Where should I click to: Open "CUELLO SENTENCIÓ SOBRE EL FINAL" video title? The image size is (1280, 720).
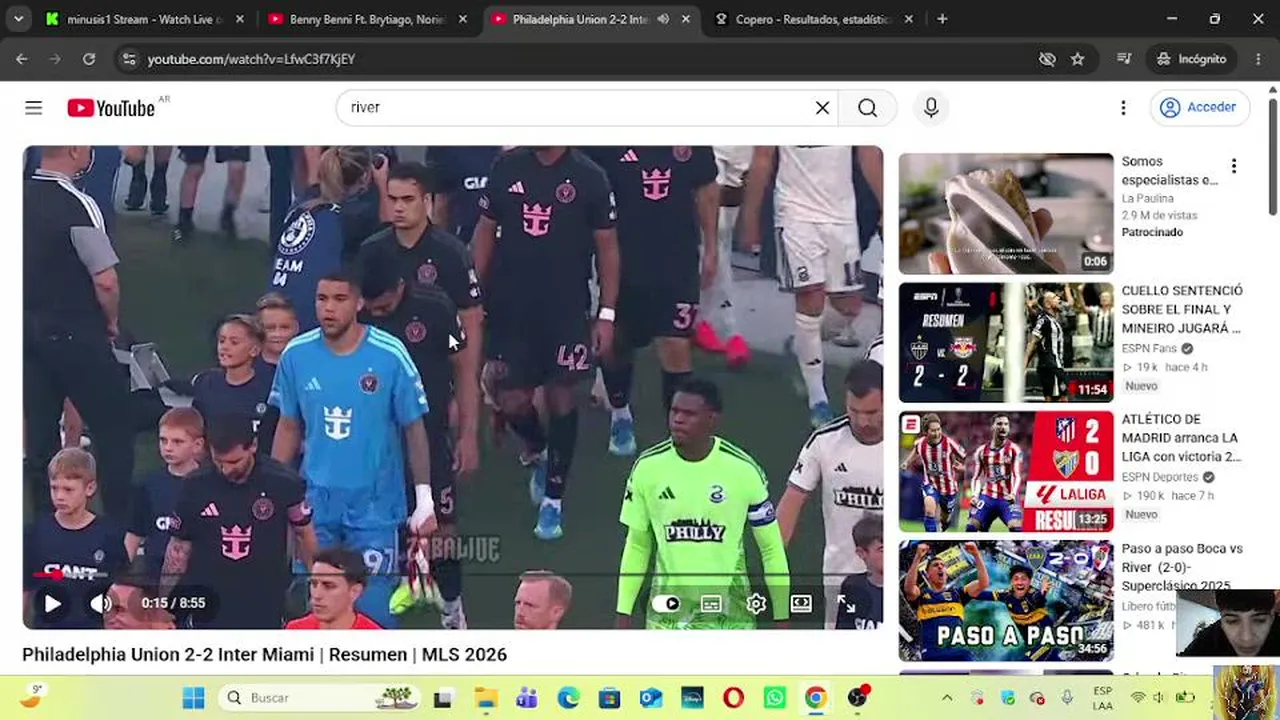tap(1182, 309)
